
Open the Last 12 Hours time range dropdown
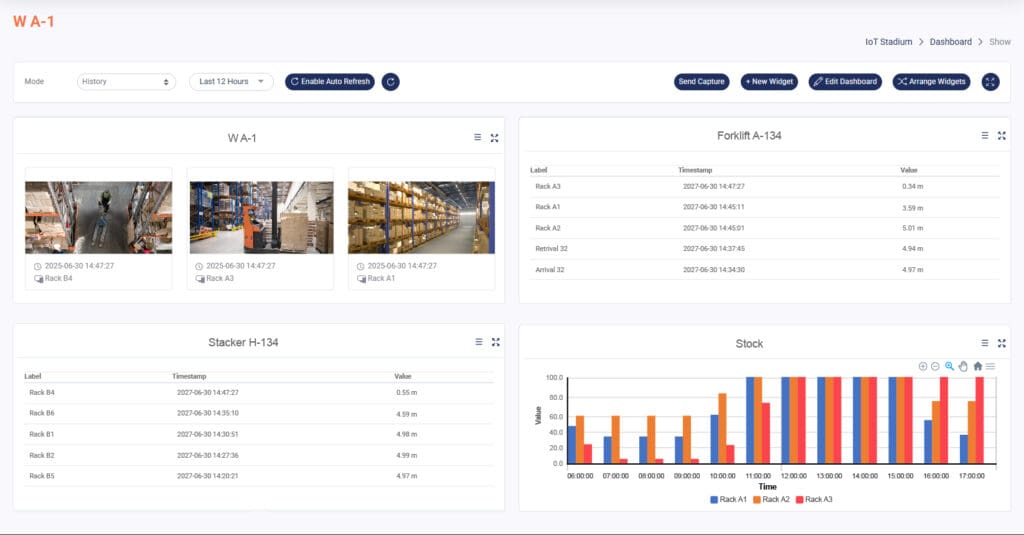pos(231,82)
